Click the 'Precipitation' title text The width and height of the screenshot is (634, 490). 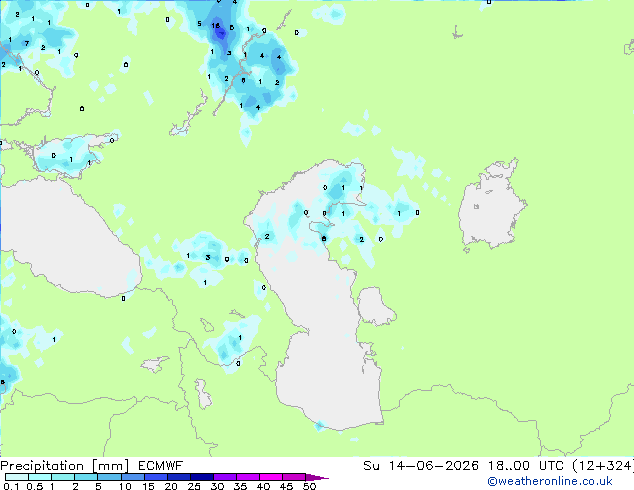coord(42,466)
